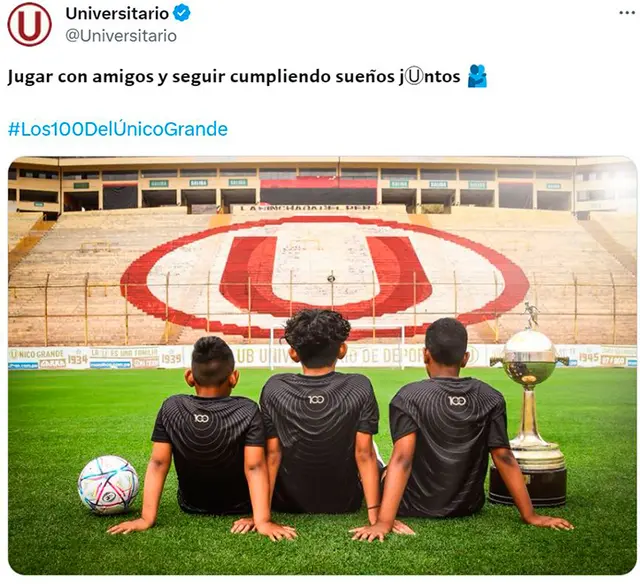The height and width of the screenshot is (584, 640).
Task: Click the ÚNICO GRANDE banner text
Action: tap(37, 353)
